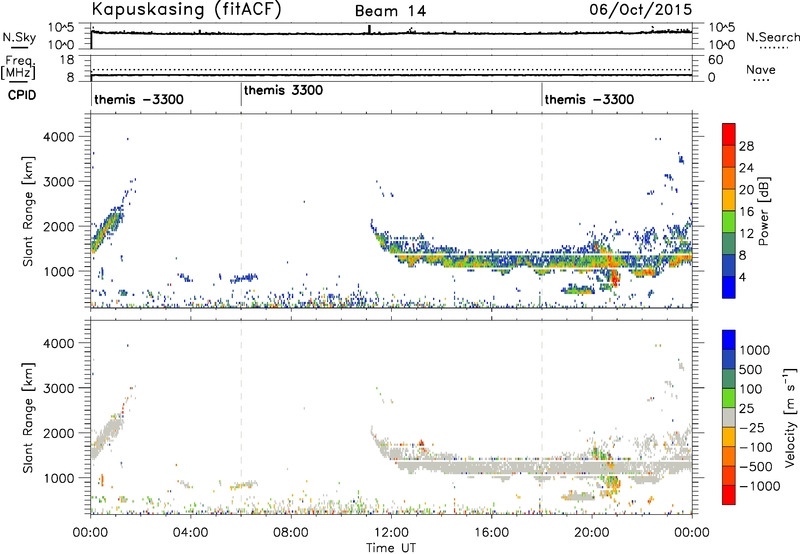
Task: Click the blue bottom of the Power color bar
Action: [729, 288]
